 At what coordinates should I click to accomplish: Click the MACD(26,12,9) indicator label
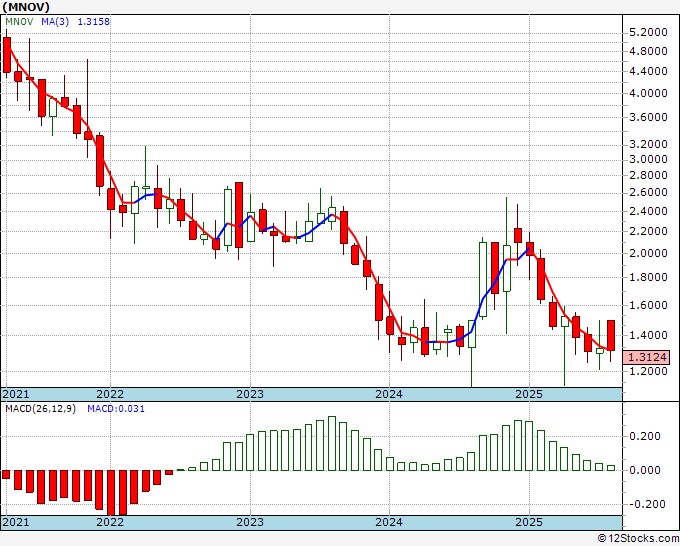(40, 409)
